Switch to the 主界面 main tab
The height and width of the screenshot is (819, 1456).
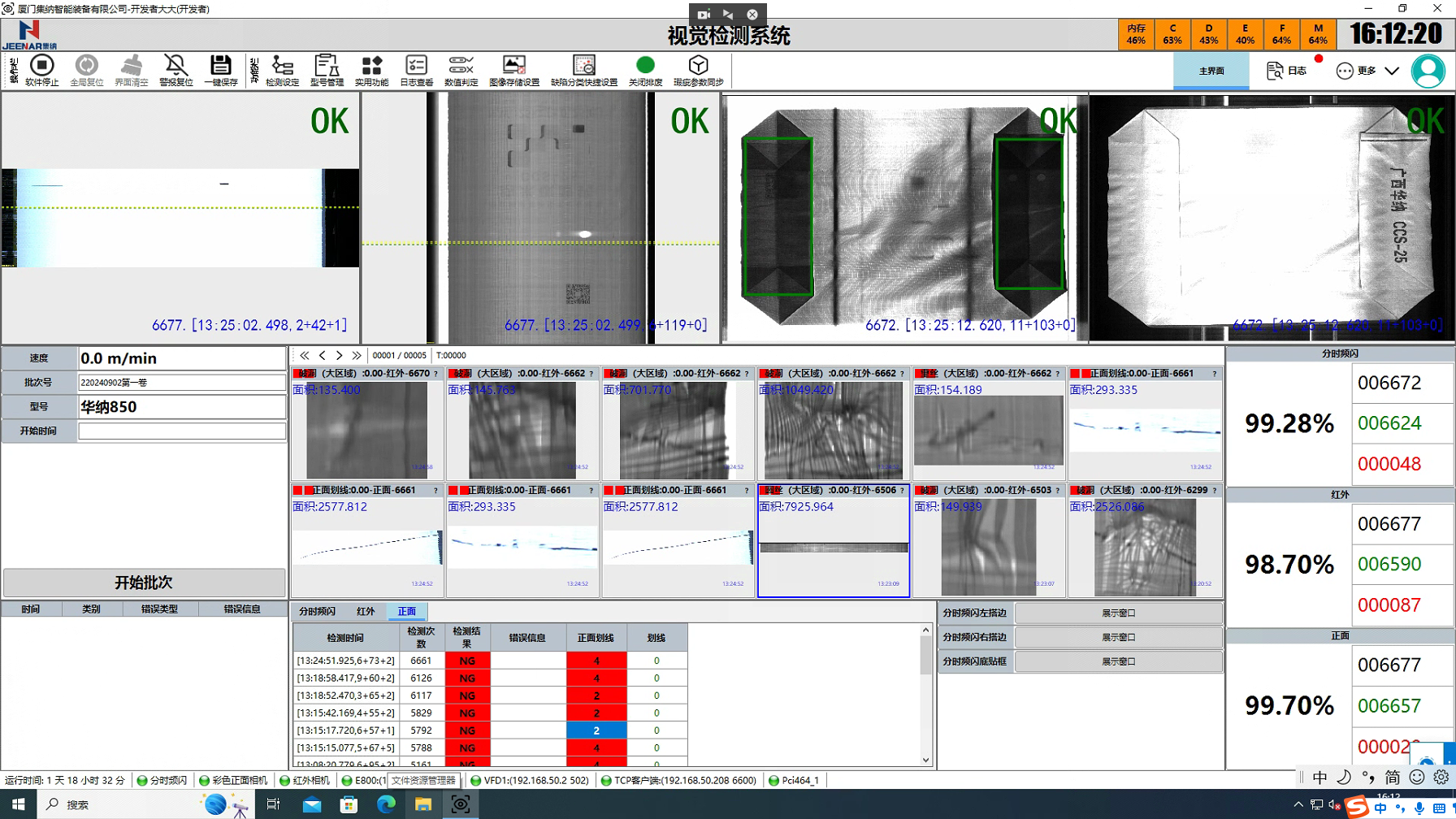(1211, 71)
